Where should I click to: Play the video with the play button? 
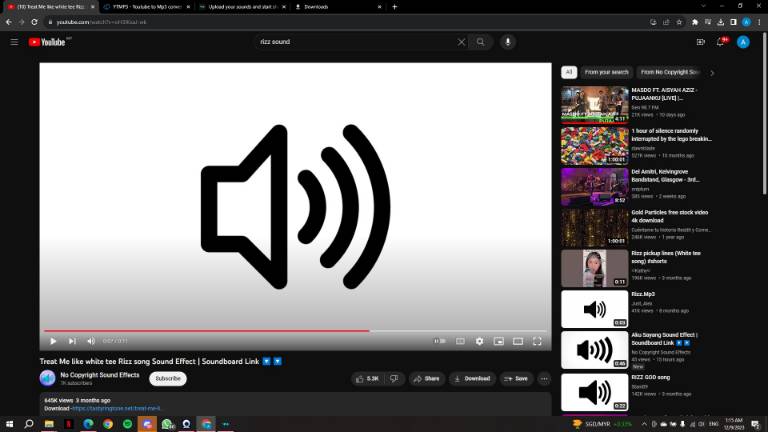coord(53,341)
